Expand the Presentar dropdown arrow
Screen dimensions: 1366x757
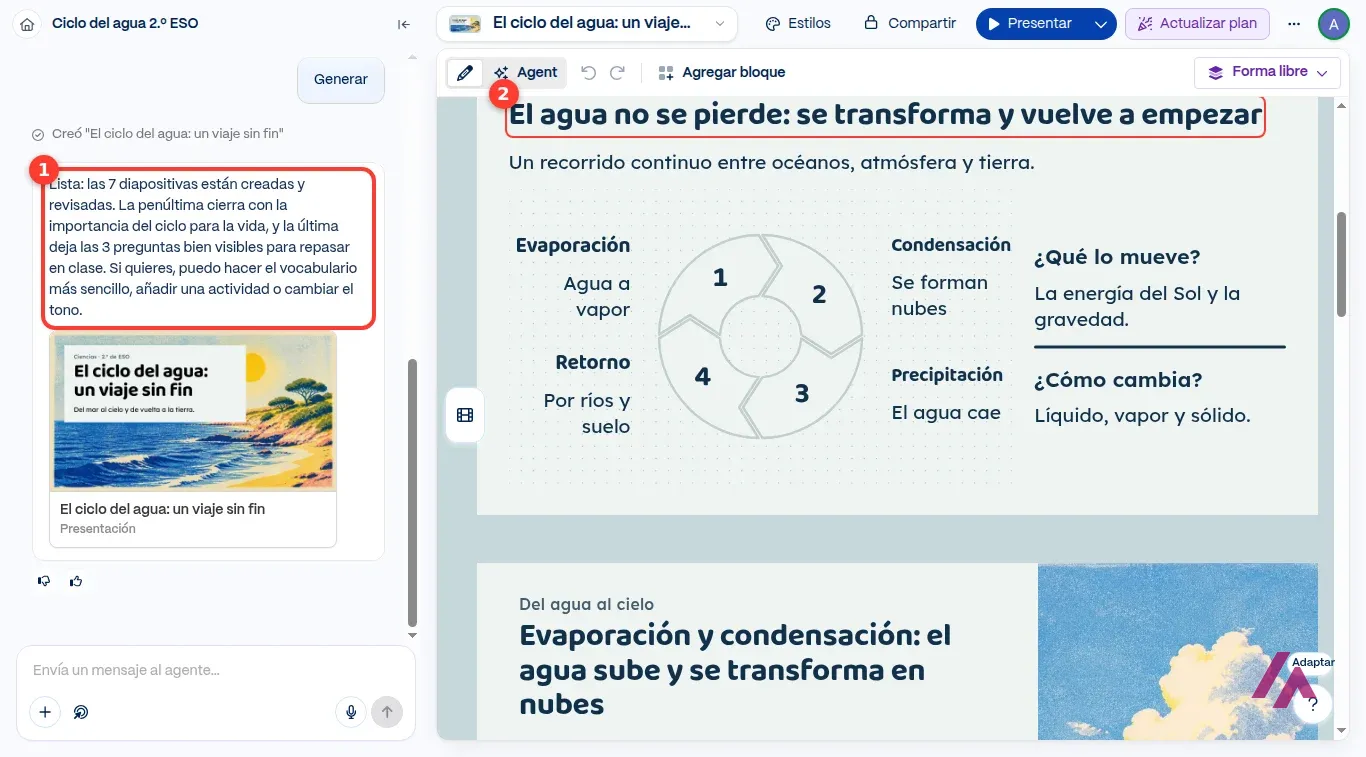point(1100,24)
